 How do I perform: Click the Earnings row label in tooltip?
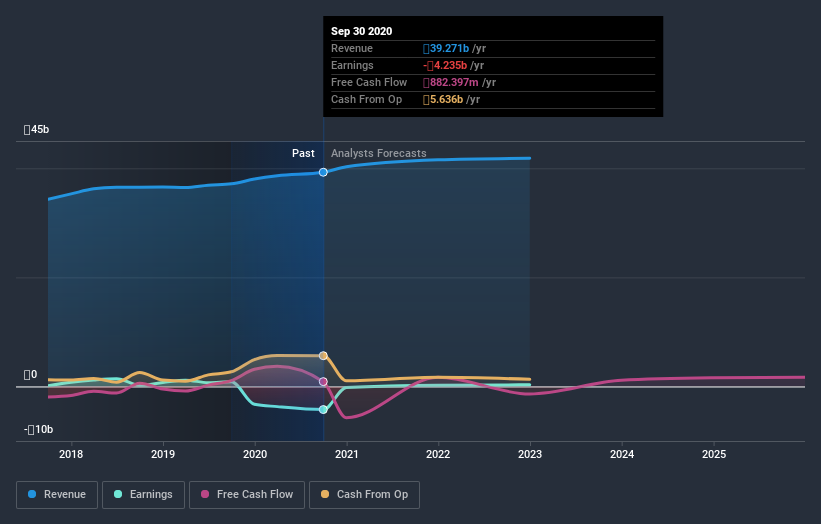click(352, 65)
